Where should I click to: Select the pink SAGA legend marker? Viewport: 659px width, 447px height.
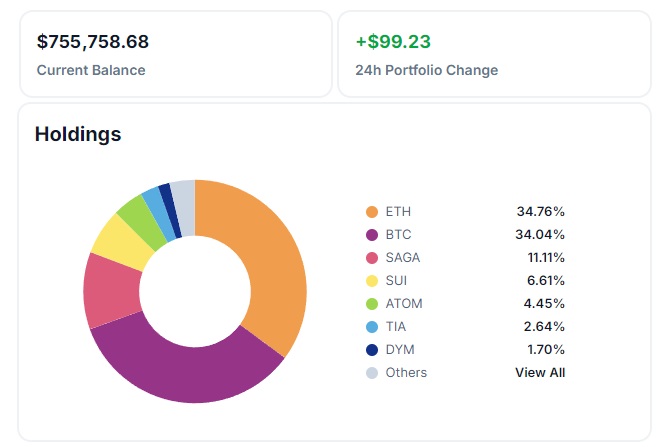coord(372,258)
